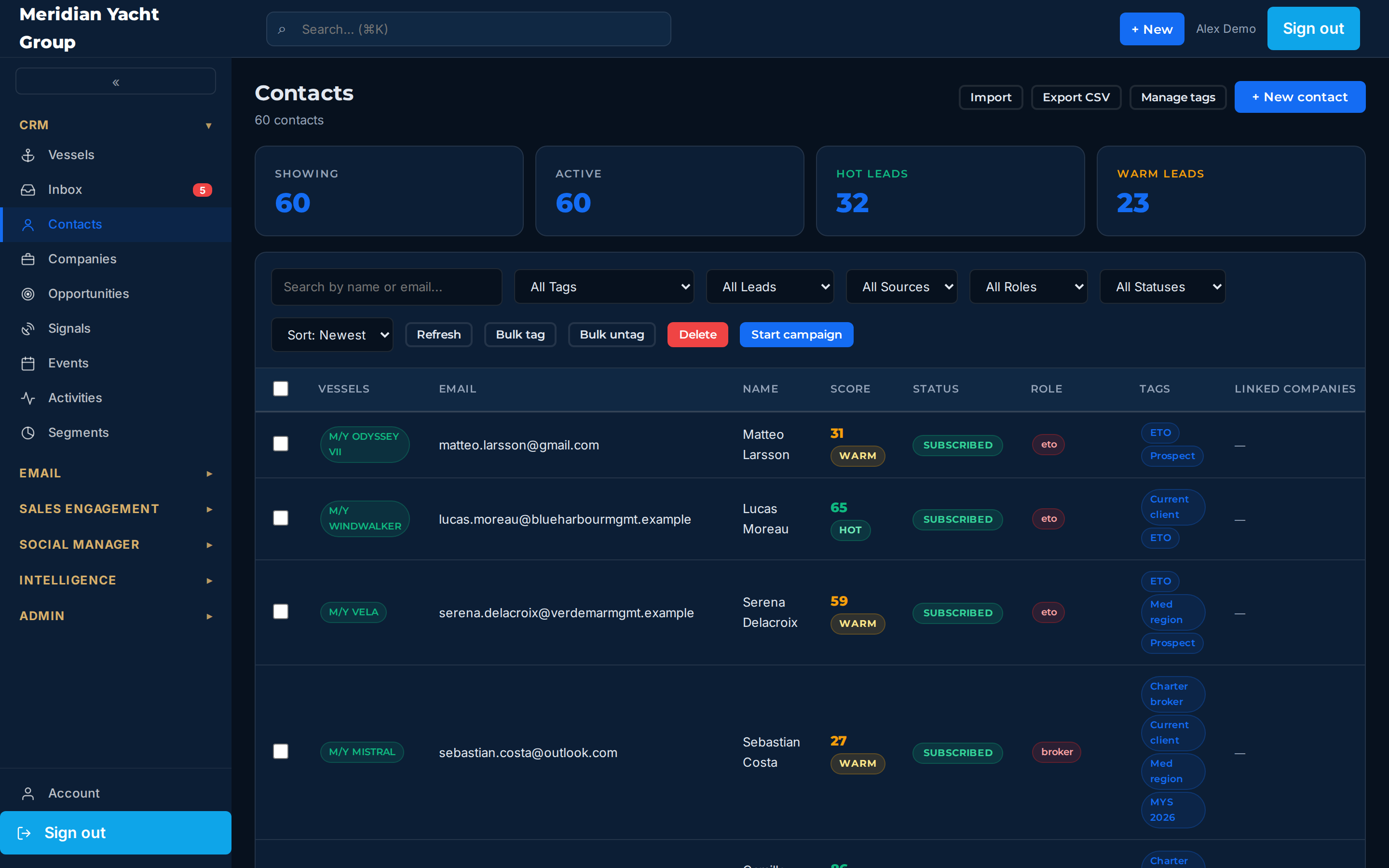
Task: Check the box for Lucas Moreau
Action: click(281, 518)
